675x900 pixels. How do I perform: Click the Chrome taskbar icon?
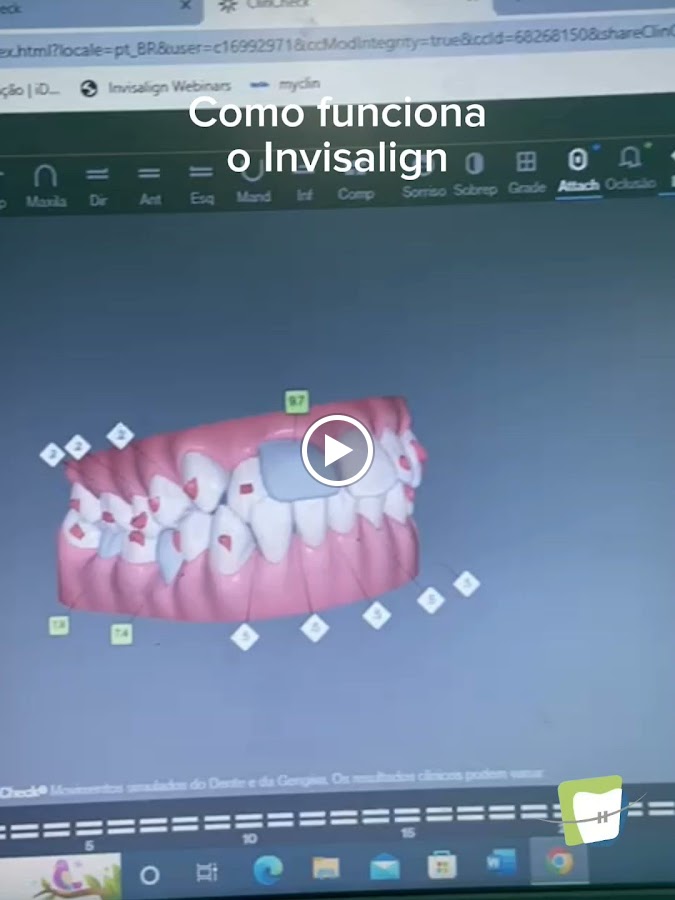click(558, 861)
